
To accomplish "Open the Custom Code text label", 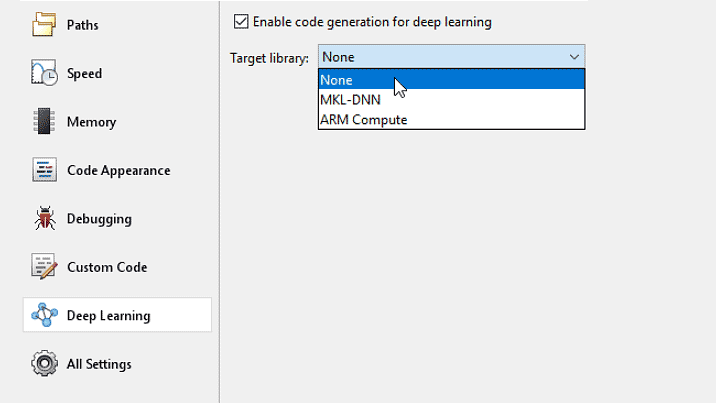I will [x=107, y=267].
